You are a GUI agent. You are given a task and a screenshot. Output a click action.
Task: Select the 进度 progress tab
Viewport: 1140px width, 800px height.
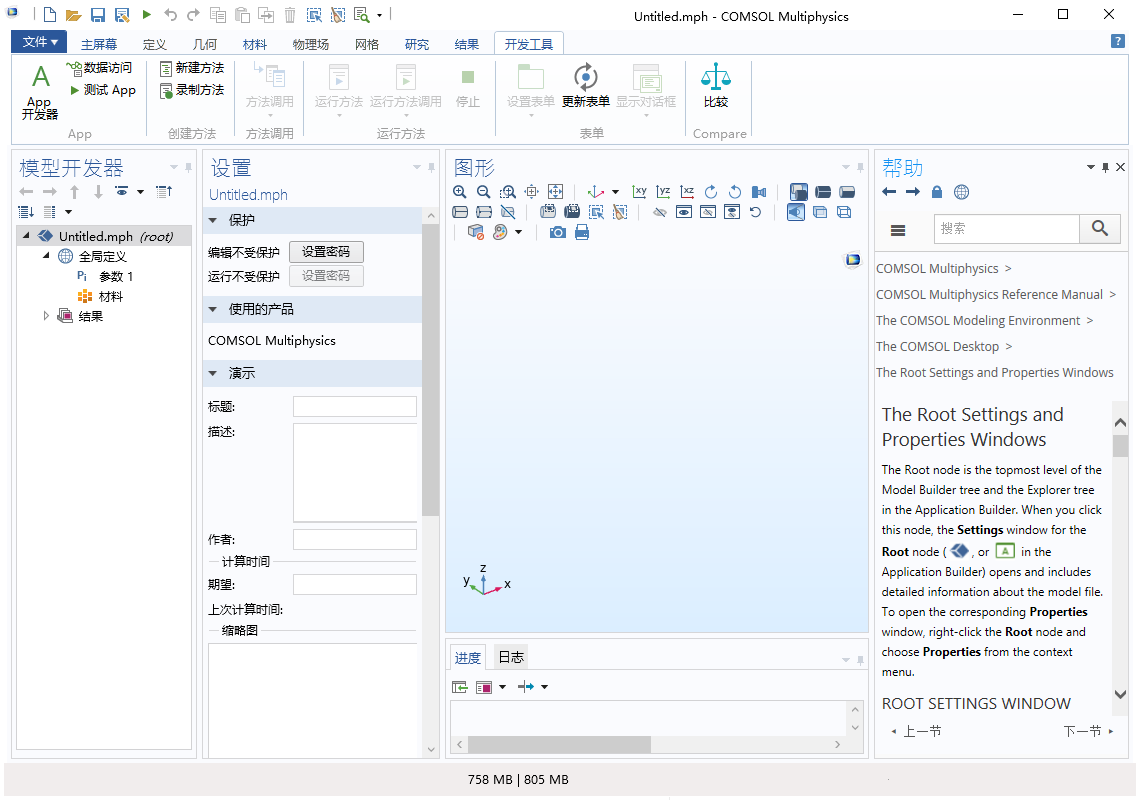467,657
